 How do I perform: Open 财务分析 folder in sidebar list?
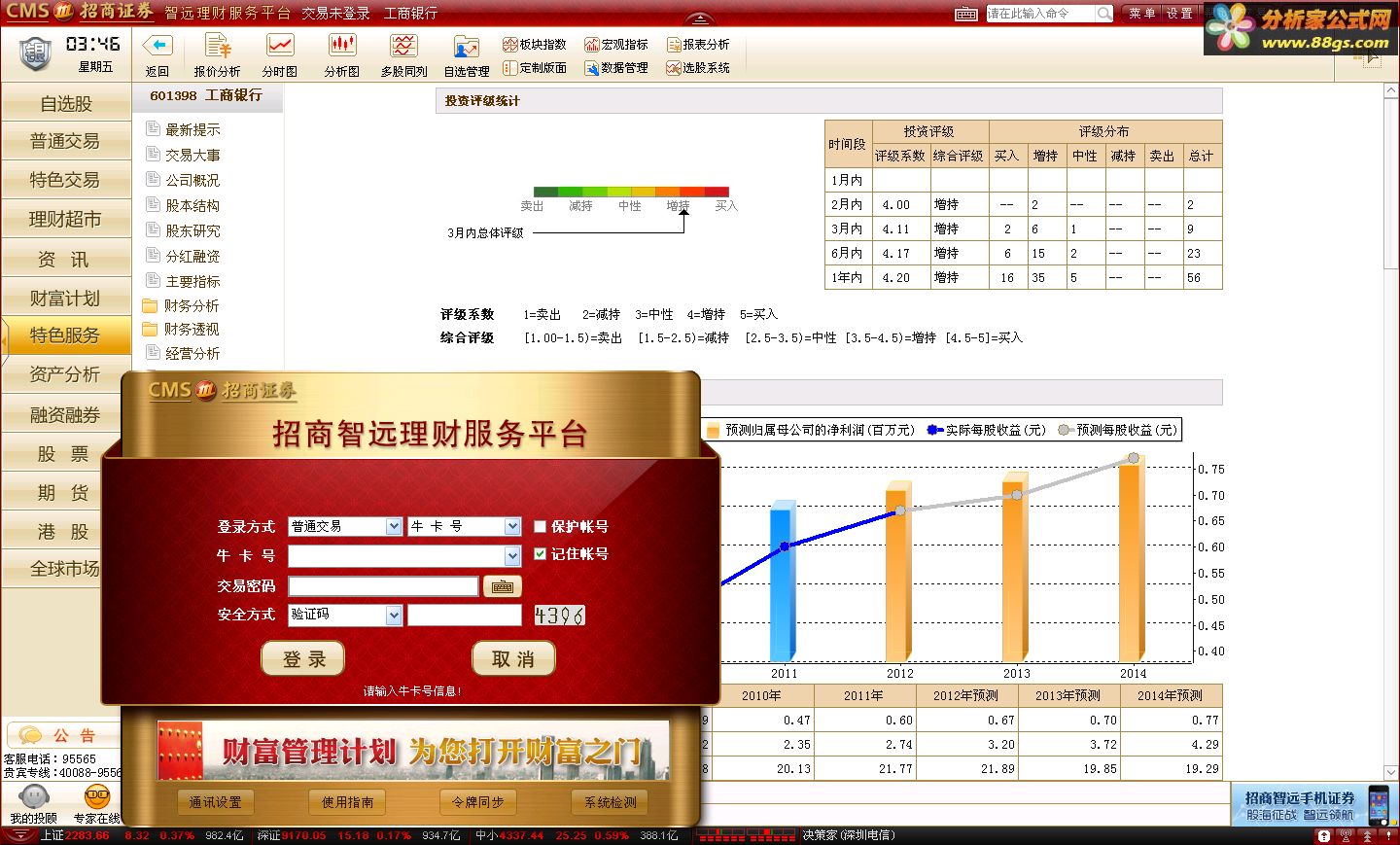pyautogui.click(x=182, y=305)
